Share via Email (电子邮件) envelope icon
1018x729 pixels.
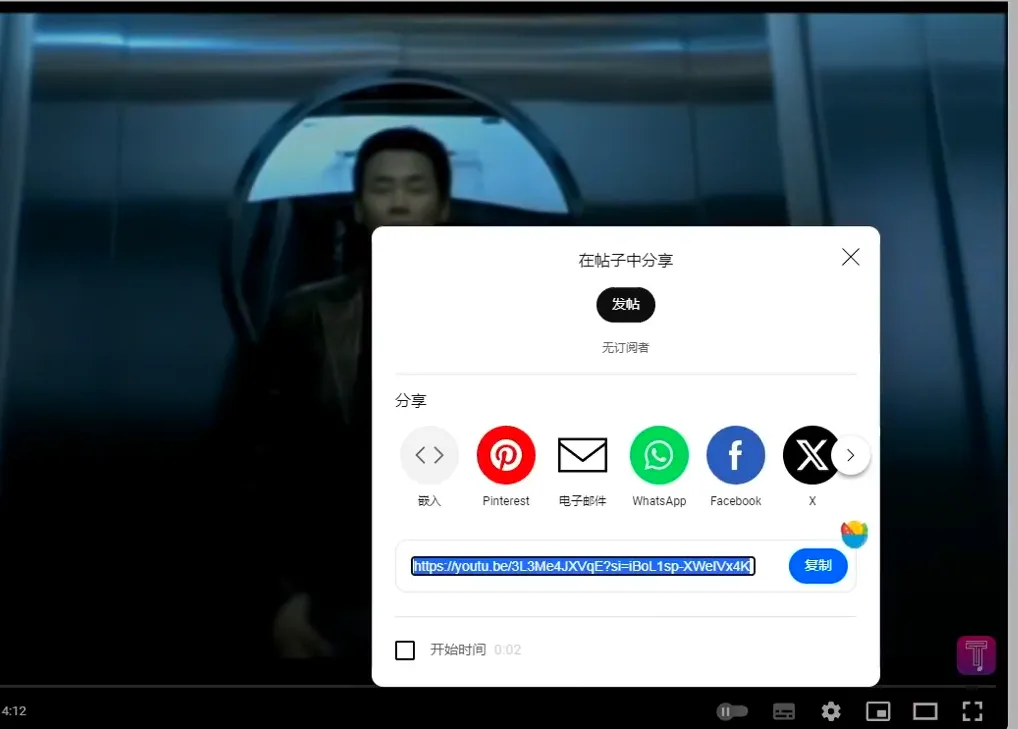(582, 456)
